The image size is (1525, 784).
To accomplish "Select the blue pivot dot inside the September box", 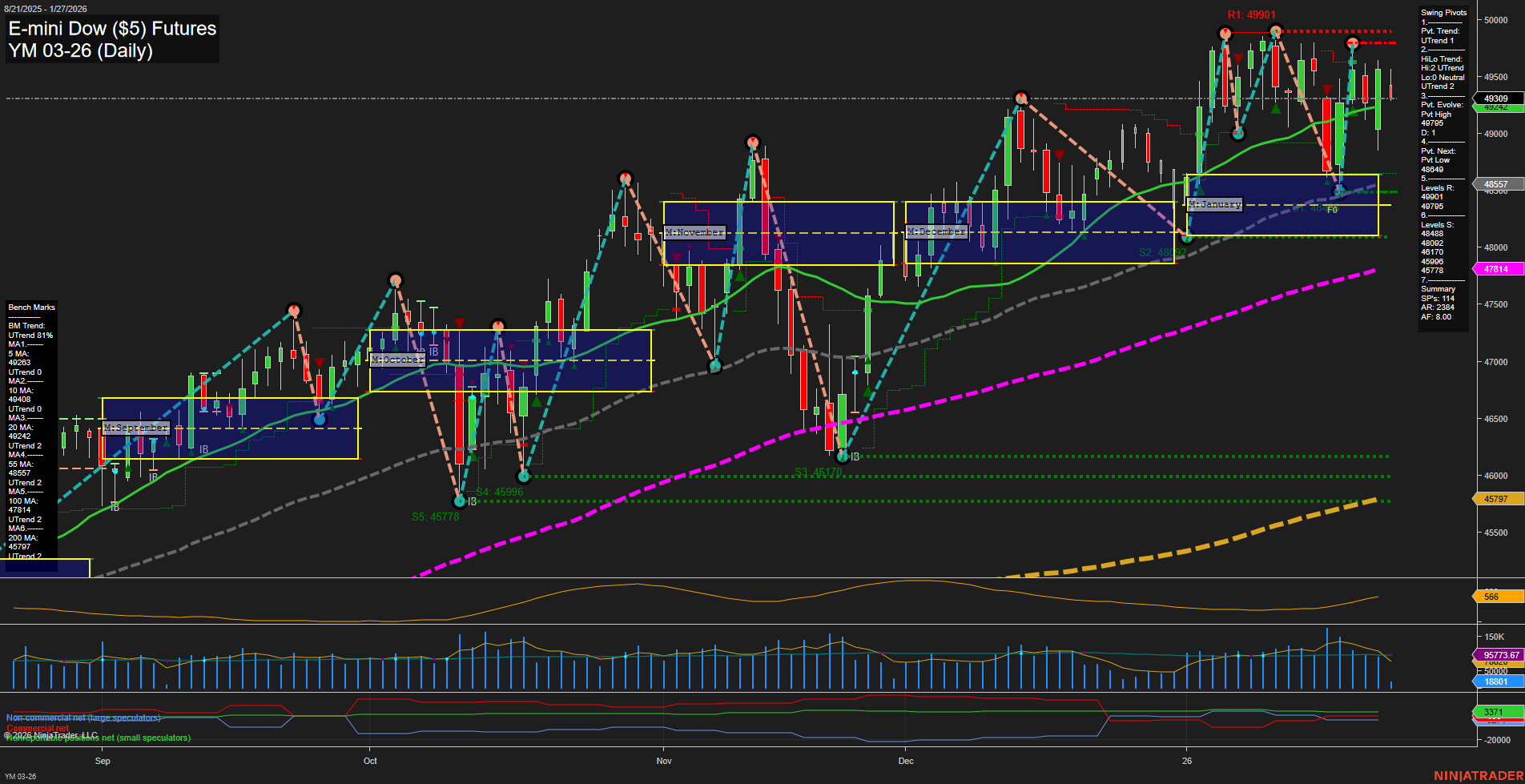I will pyautogui.click(x=320, y=419).
